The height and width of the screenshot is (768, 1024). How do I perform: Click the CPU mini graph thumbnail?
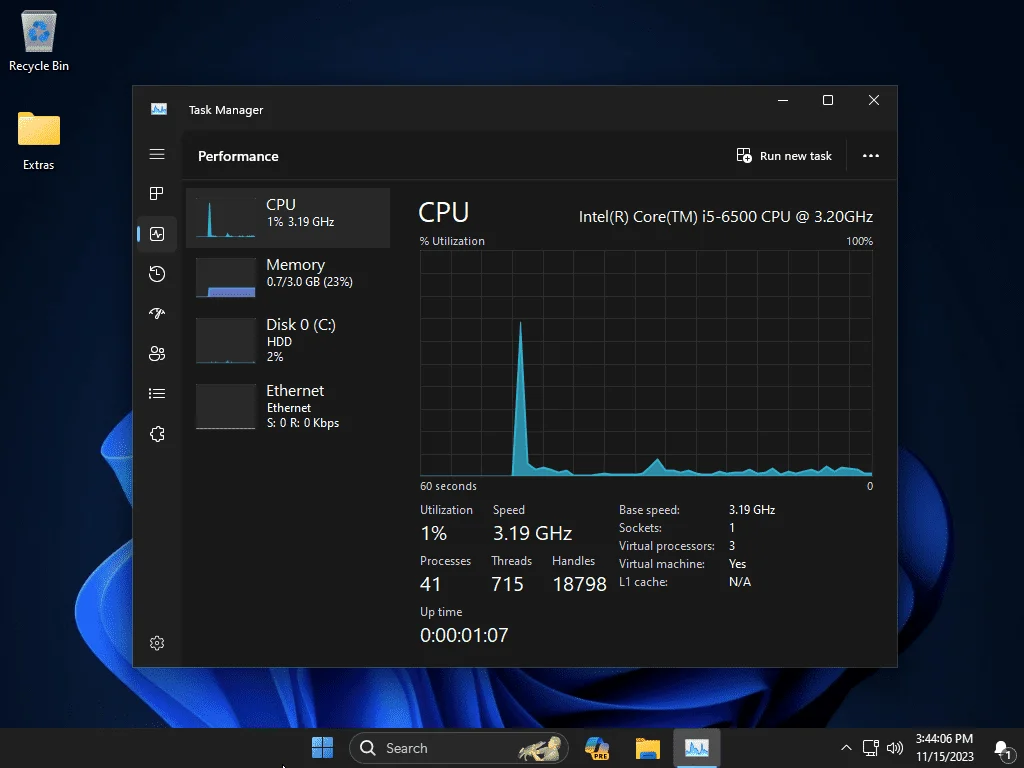click(x=226, y=217)
